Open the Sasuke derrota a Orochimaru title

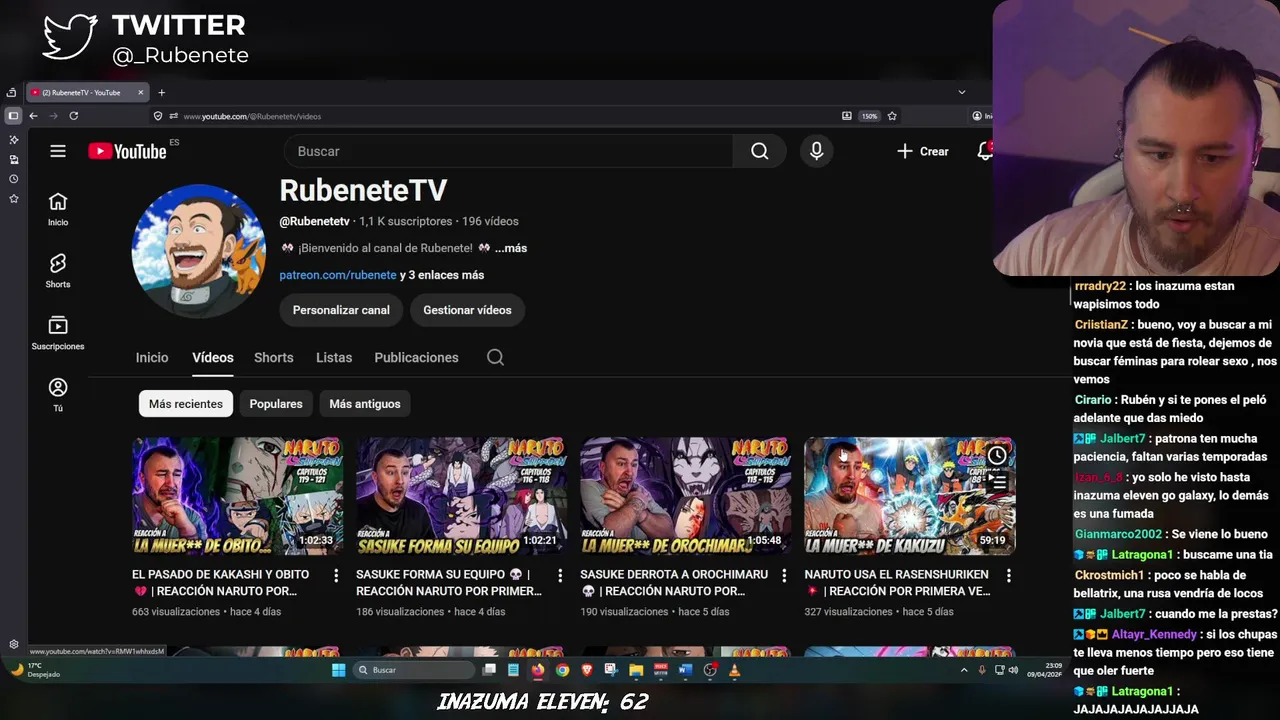[x=674, y=583]
